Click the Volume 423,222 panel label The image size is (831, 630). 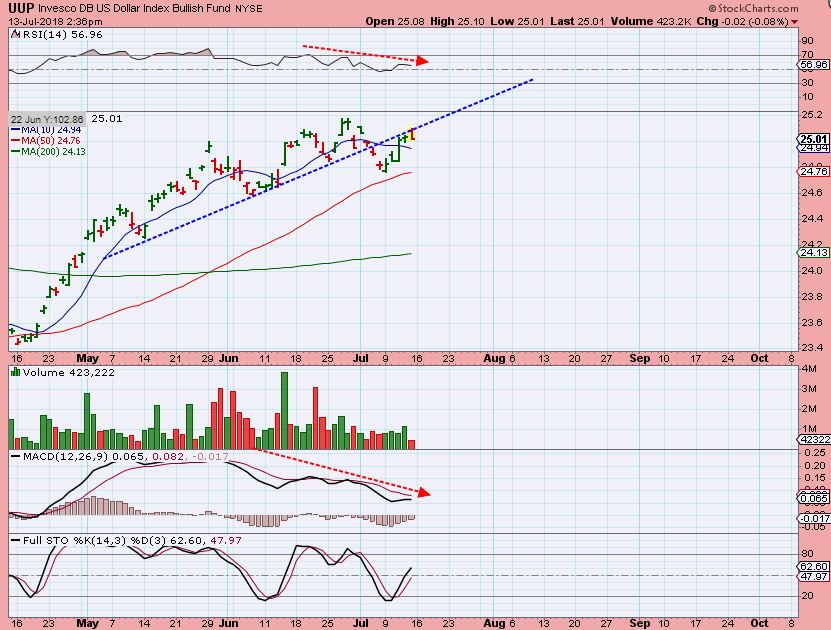tap(69, 372)
